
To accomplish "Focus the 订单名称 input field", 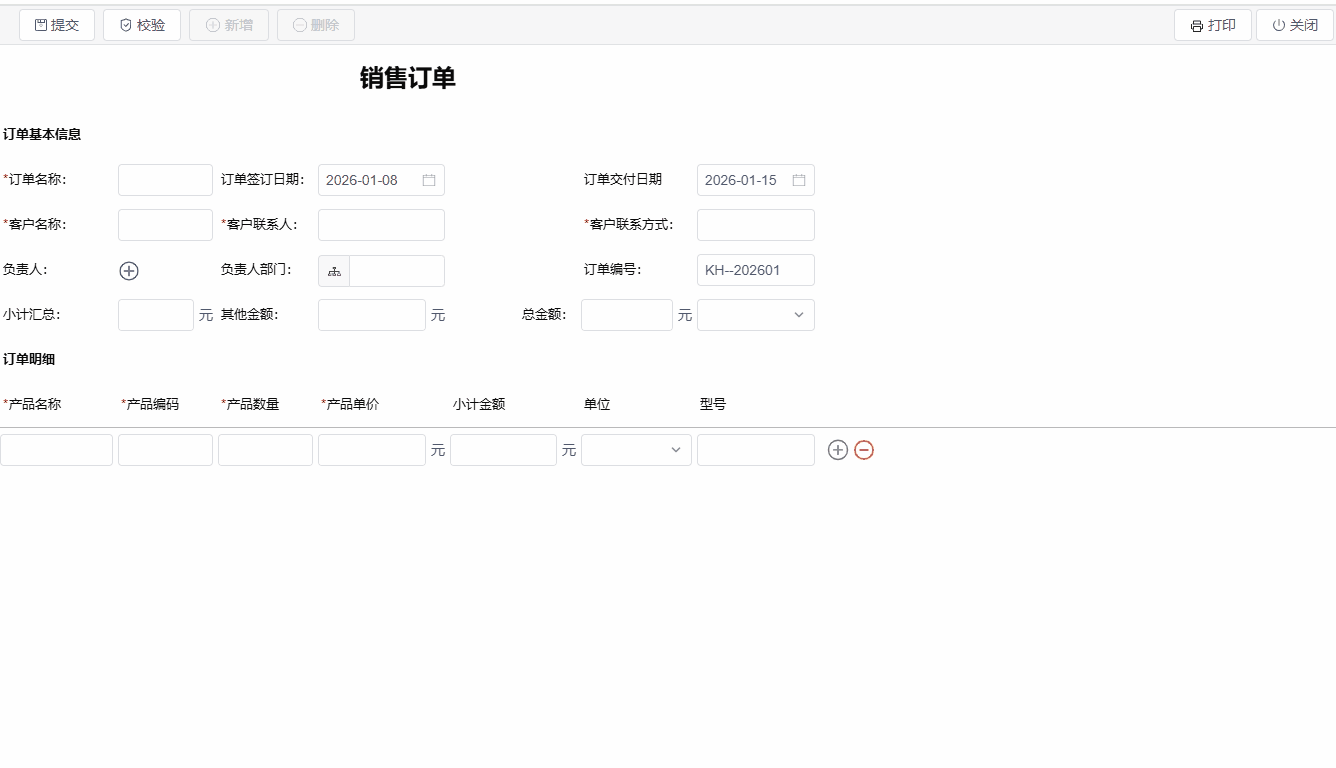I will (x=165, y=180).
